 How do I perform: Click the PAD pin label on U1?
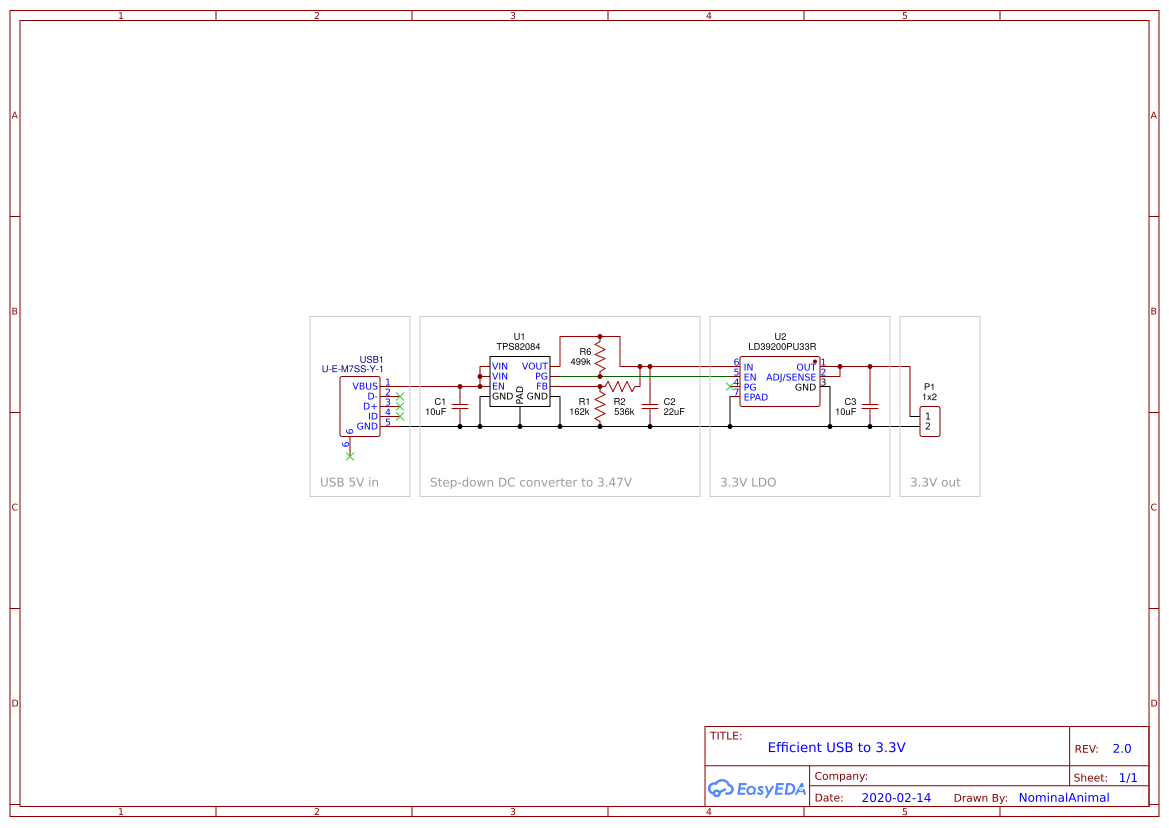(x=520, y=395)
